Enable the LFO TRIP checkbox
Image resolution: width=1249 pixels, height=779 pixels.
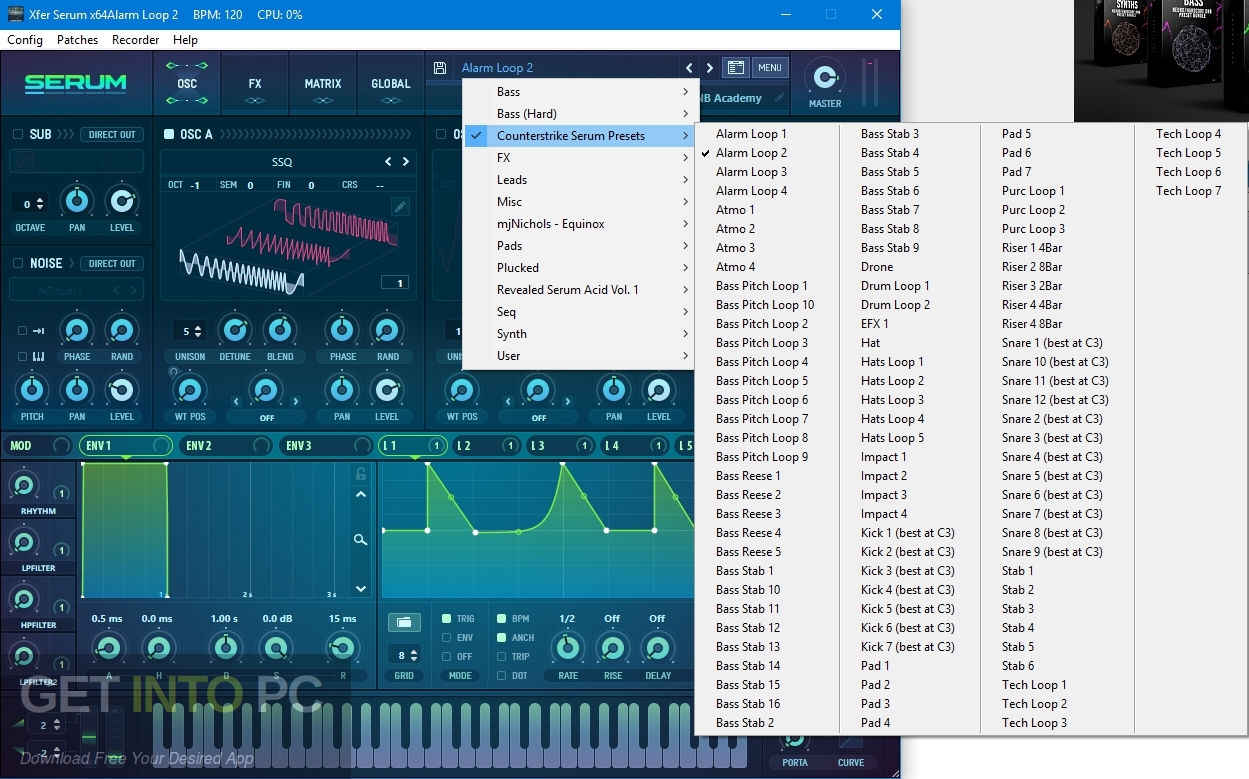click(x=501, y=656)
